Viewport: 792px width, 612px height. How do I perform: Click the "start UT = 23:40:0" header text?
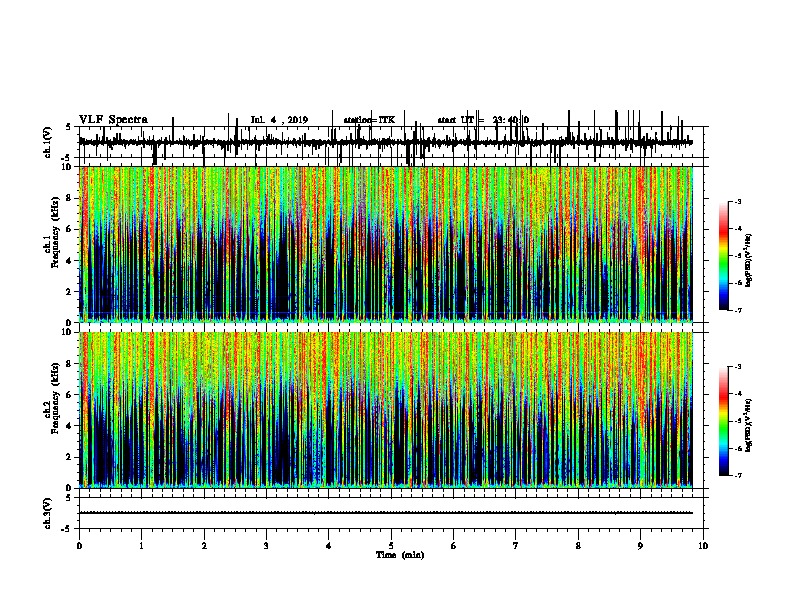click(483, 120)
